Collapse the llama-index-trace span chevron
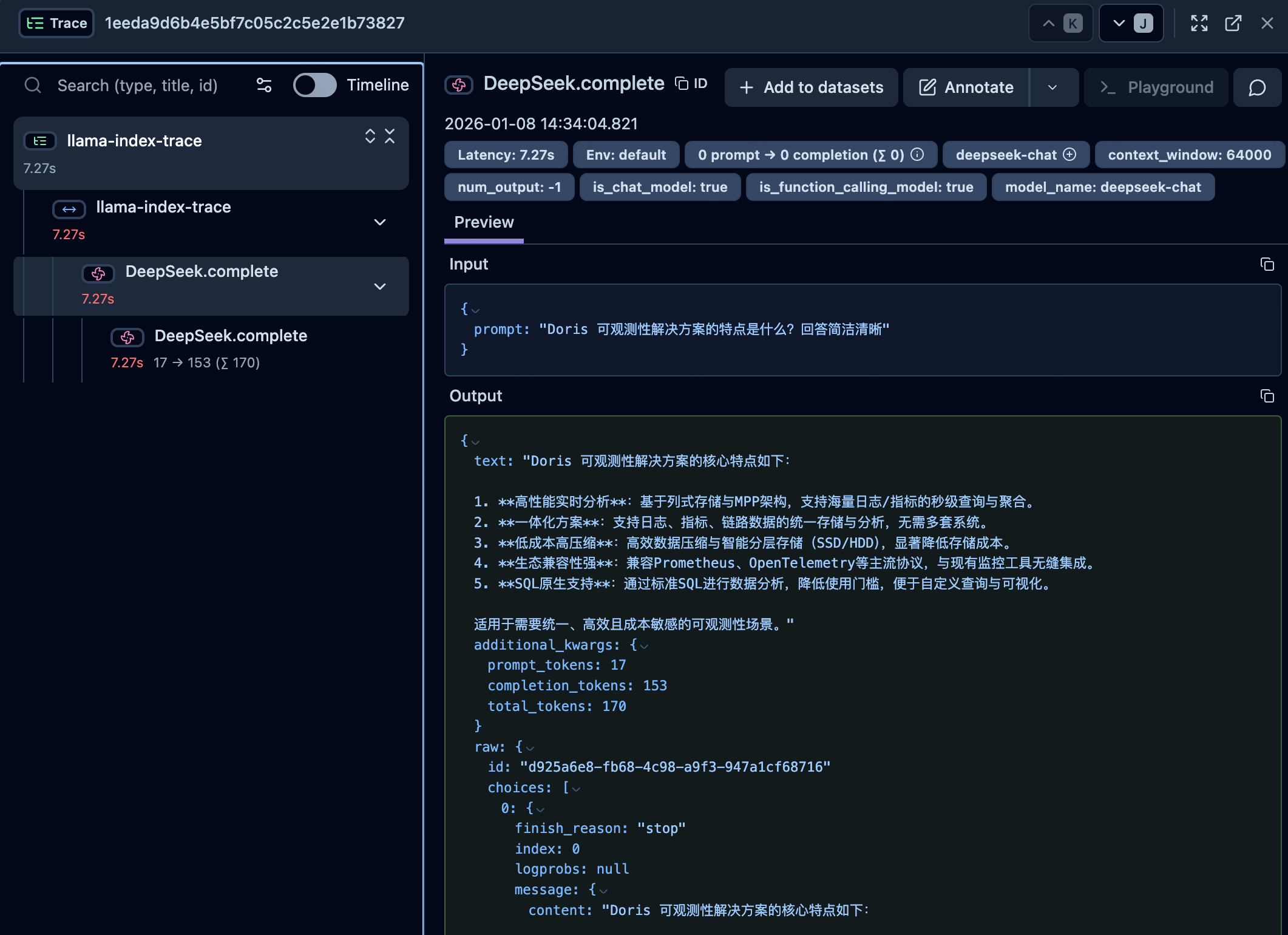 380,222
